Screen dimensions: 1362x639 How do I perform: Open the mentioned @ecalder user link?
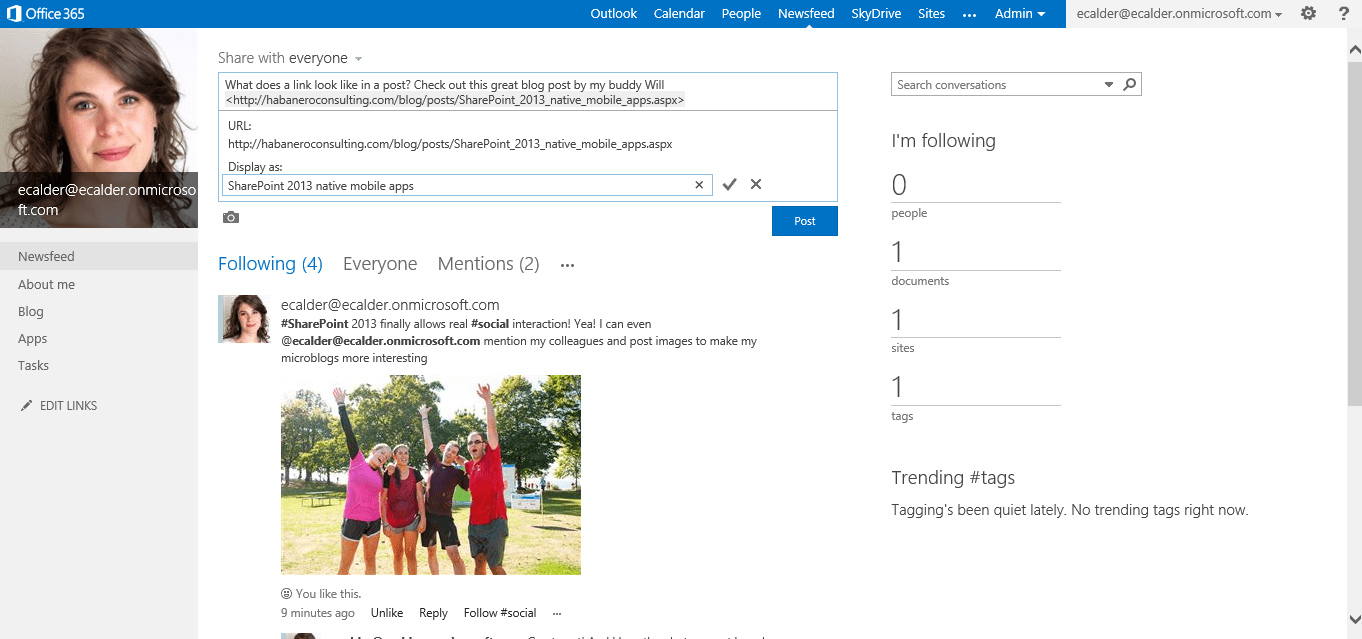click(381, 341)
